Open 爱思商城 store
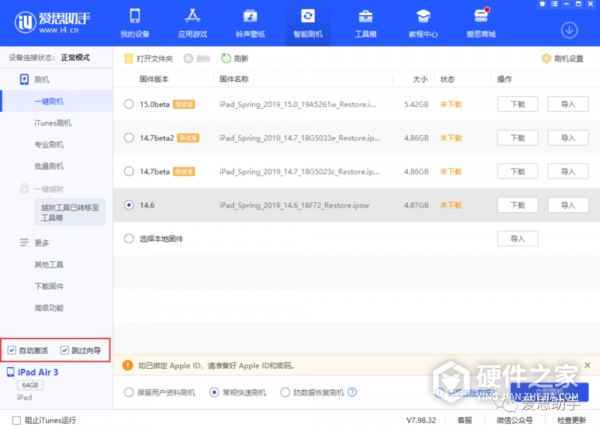Viewport: 600px width, 430px height. 481,23
